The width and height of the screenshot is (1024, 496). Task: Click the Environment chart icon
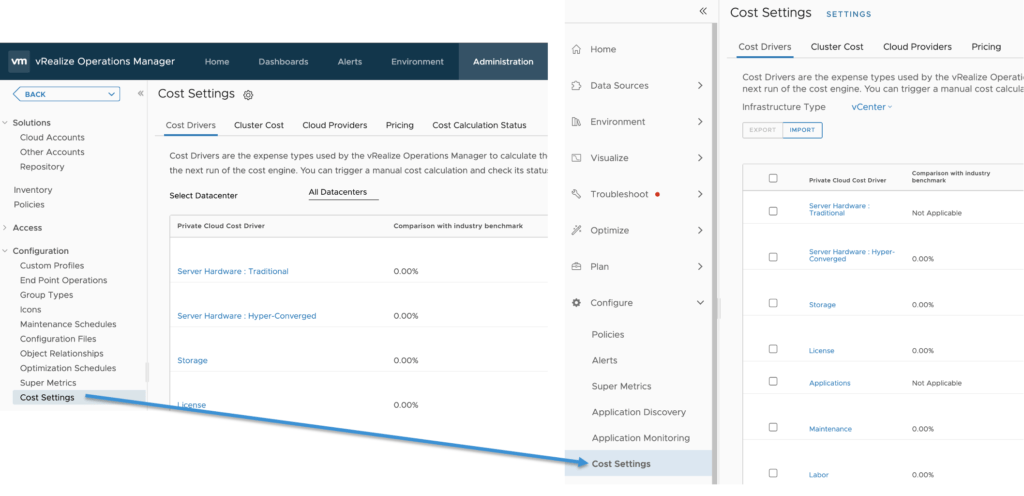pos(576,122)
